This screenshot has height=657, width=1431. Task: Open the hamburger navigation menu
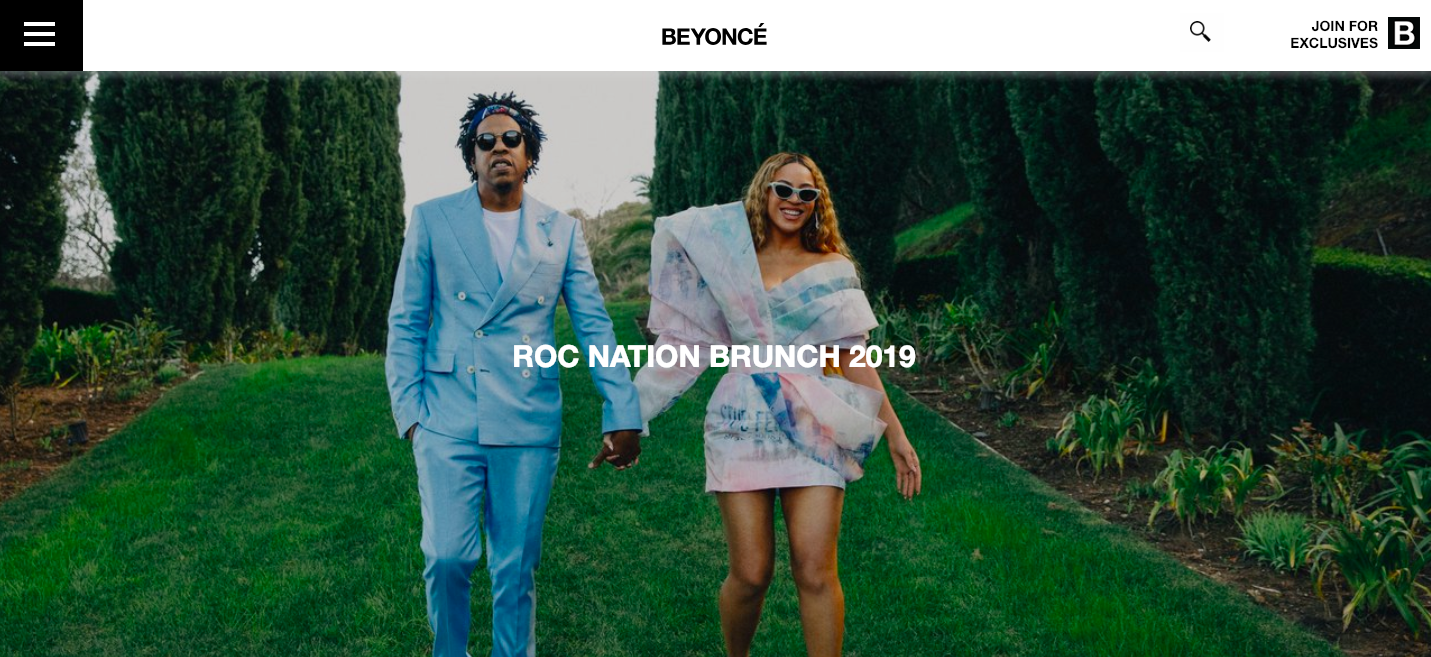[40, 34]
